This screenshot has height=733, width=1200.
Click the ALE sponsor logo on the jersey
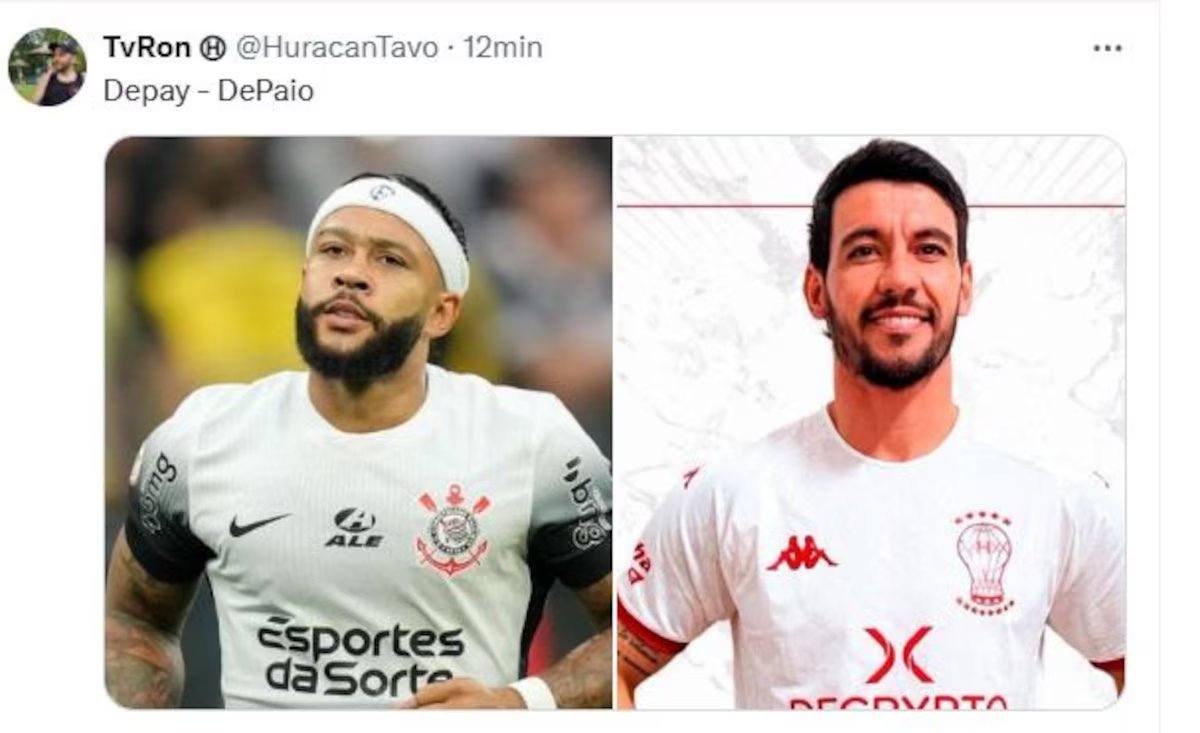point(354,527)
